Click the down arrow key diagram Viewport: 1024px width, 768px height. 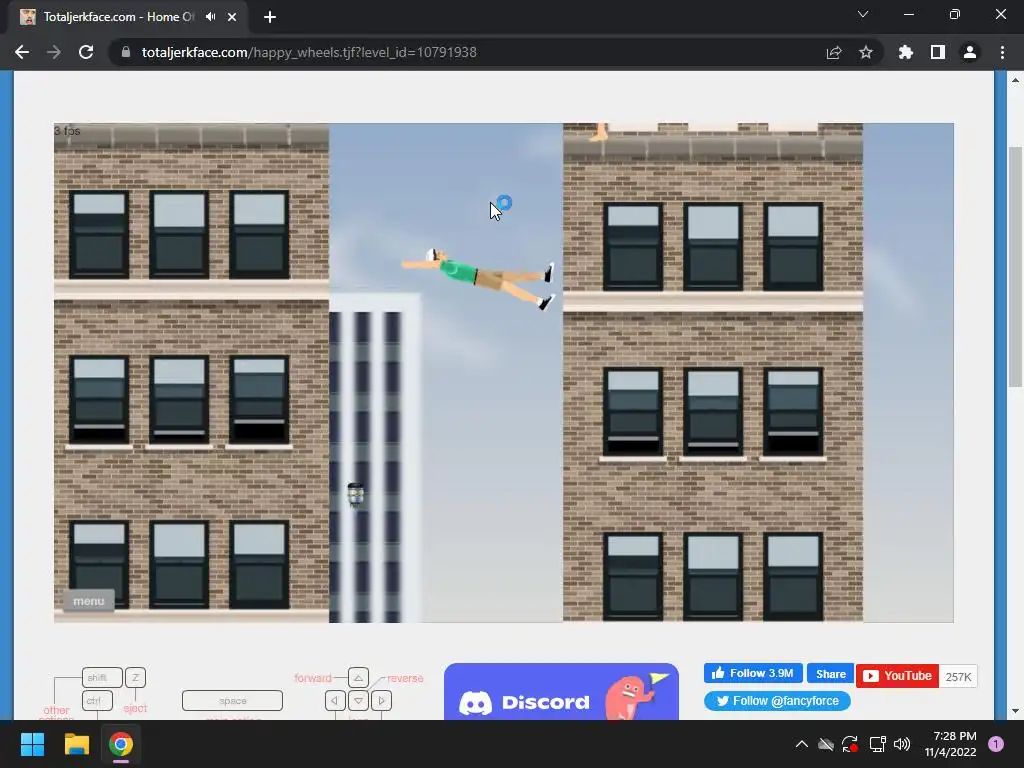pyautogui.click(x=359, y=701)
